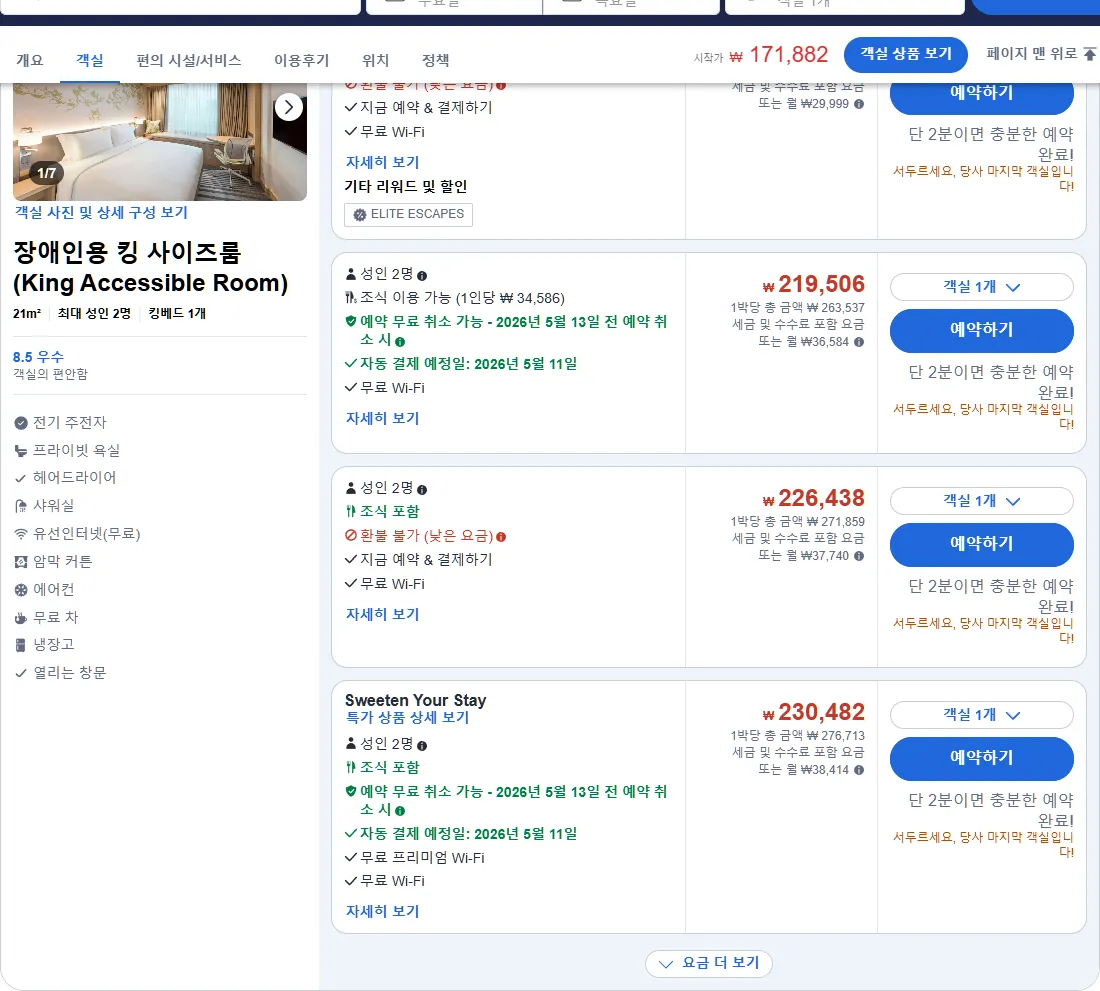The image size is (1100, 991).
Task: Click 조식 이용 가능 (1인당 ₩ 34,586) text
Action: pyautogui.click(x=462, y=298)
